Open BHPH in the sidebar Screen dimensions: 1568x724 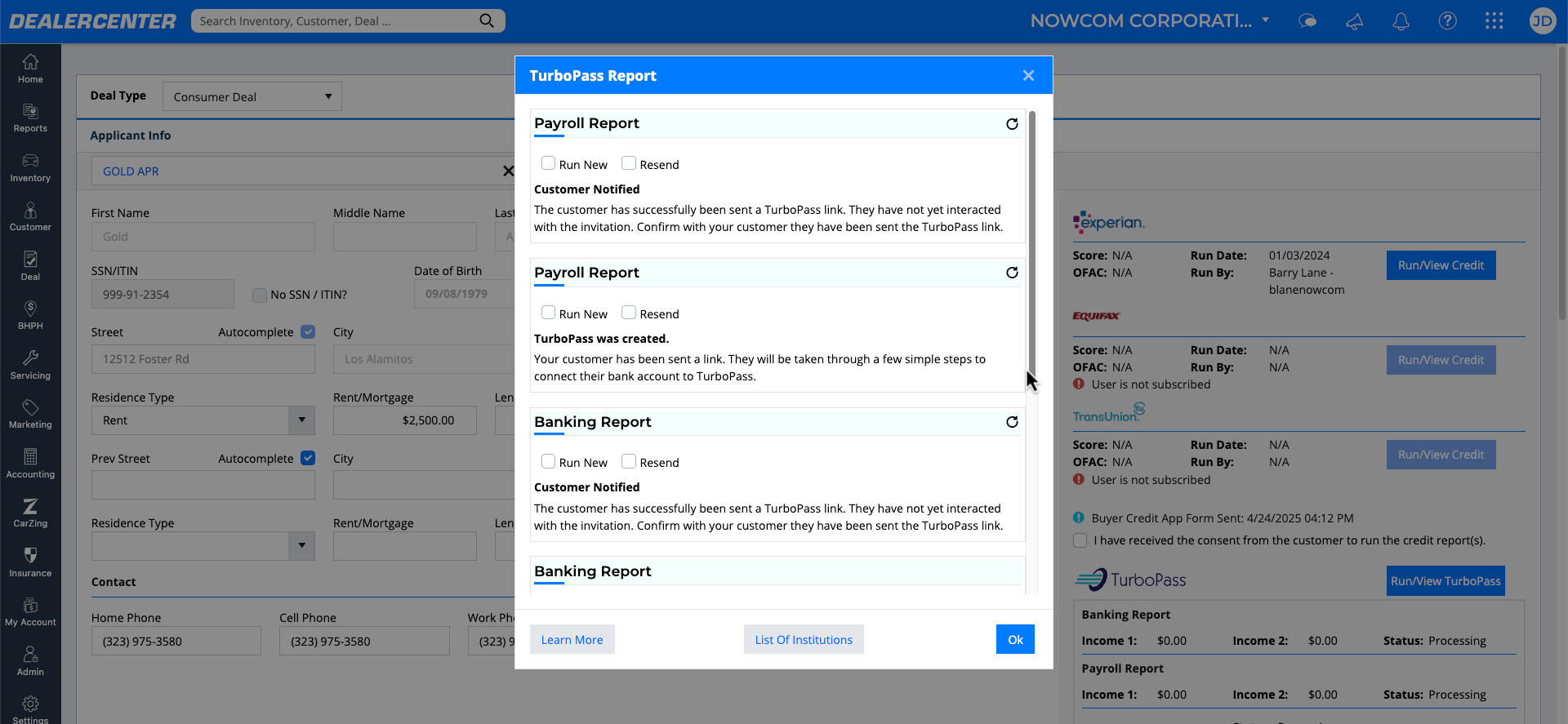(30, 315)
